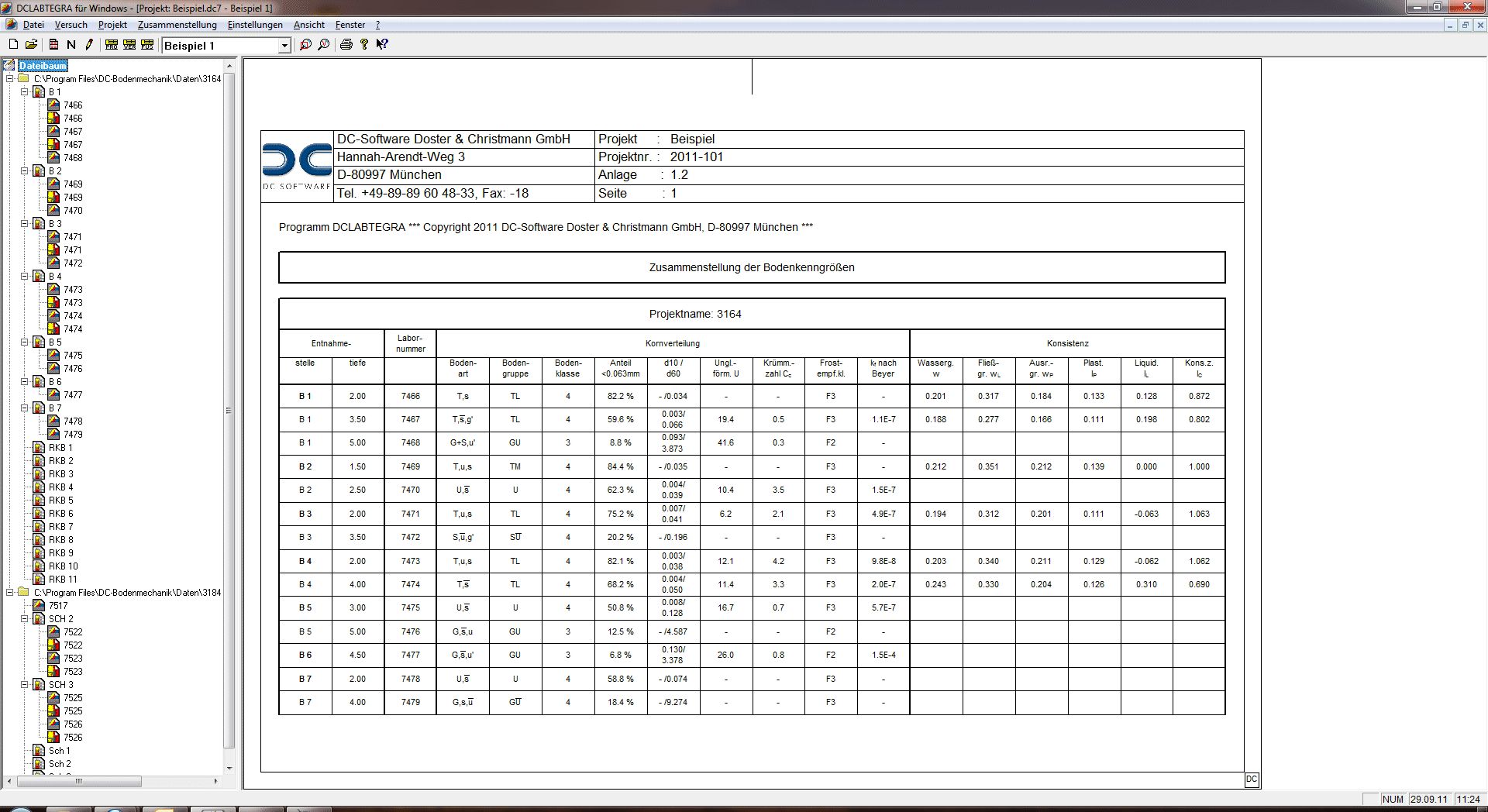Open the Projekt menu

pos(112,25)
